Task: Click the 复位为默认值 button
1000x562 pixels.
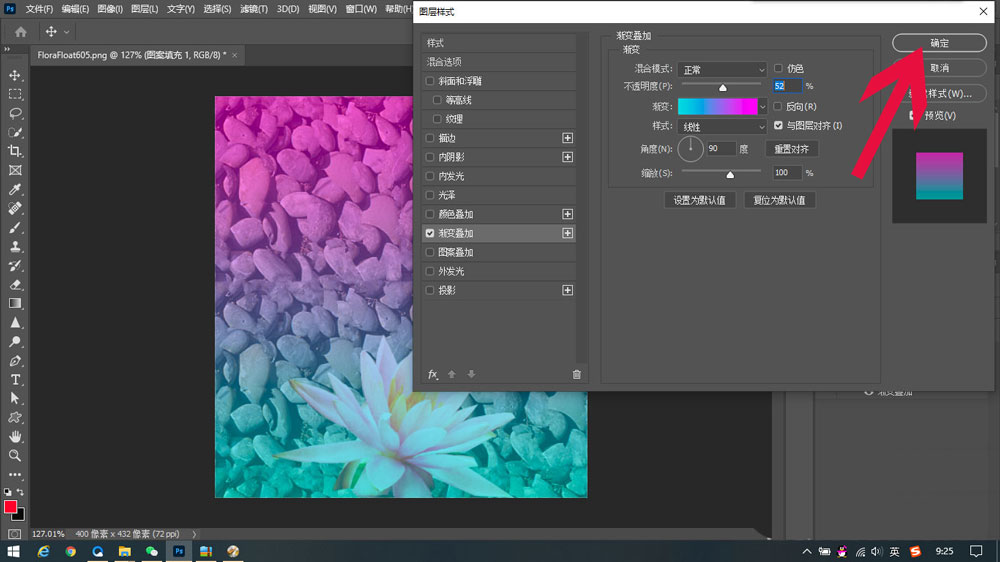Action: point(779,200)
